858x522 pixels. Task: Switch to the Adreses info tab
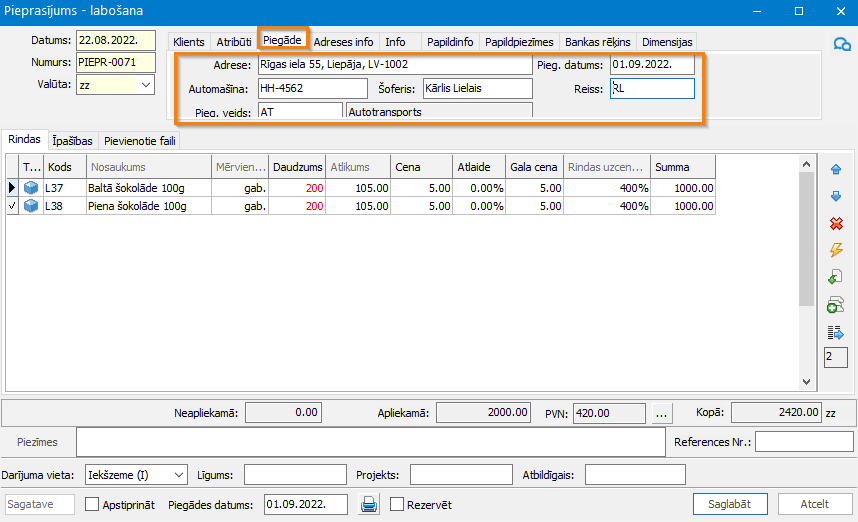coord(343,42)
